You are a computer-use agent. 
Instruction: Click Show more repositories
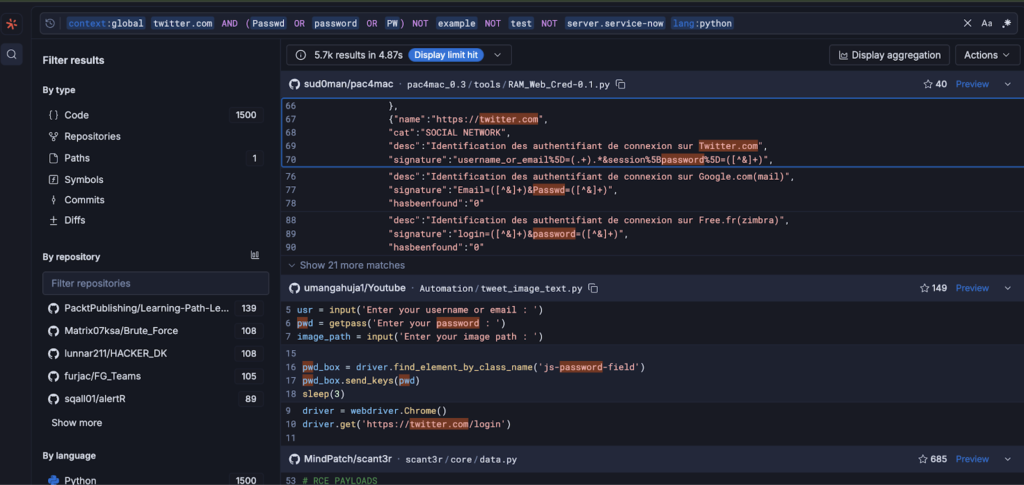(x=76, y=422)
